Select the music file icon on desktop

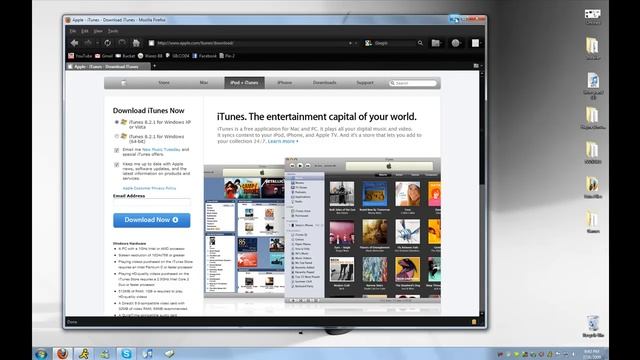593,86
